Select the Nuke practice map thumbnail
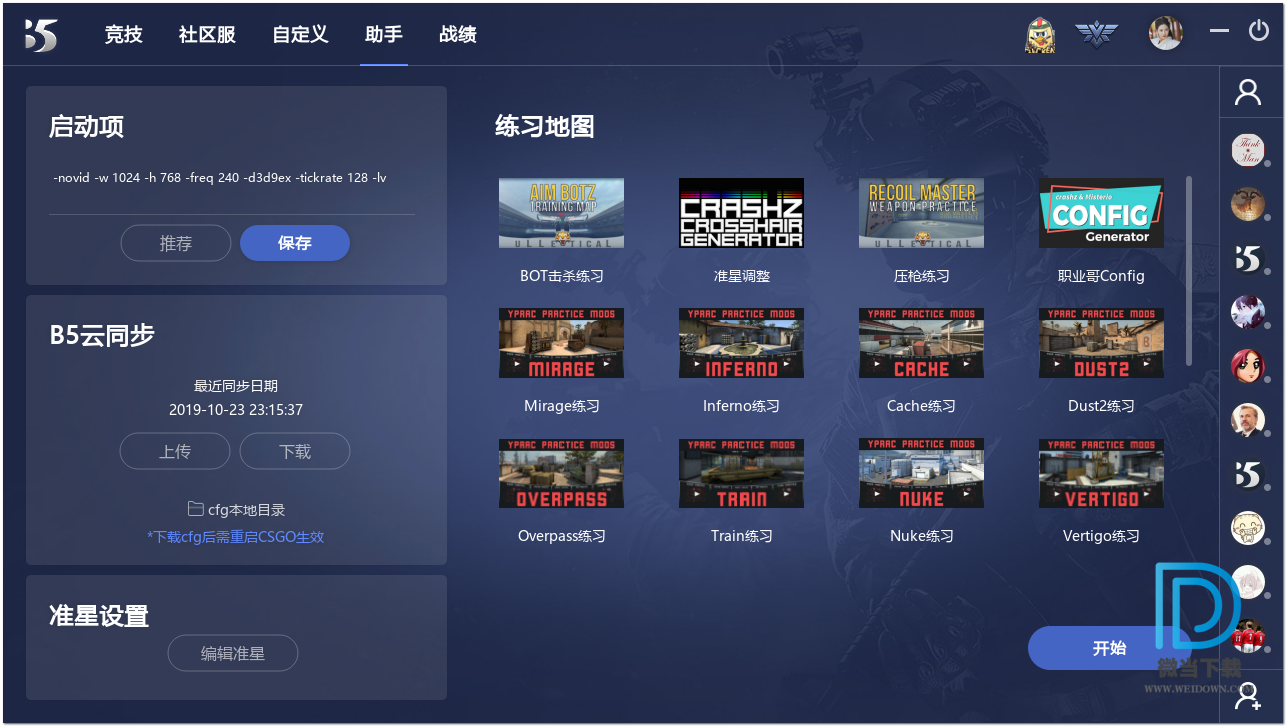 921,473
